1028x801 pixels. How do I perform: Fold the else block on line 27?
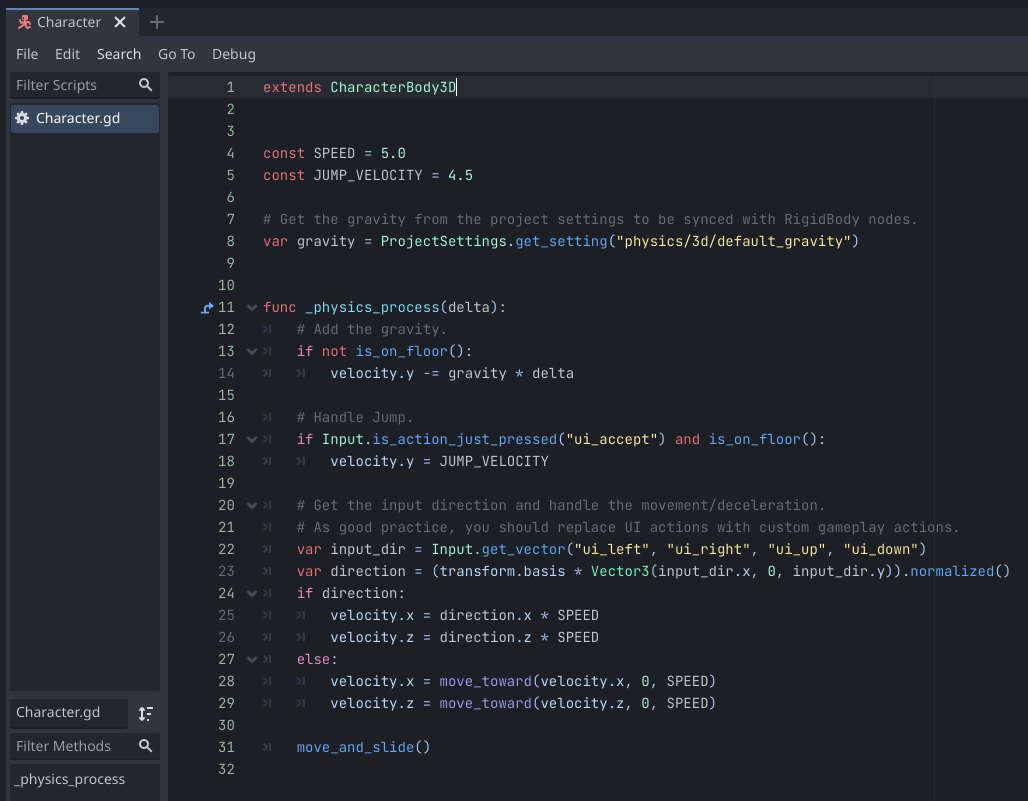point(252,660)
